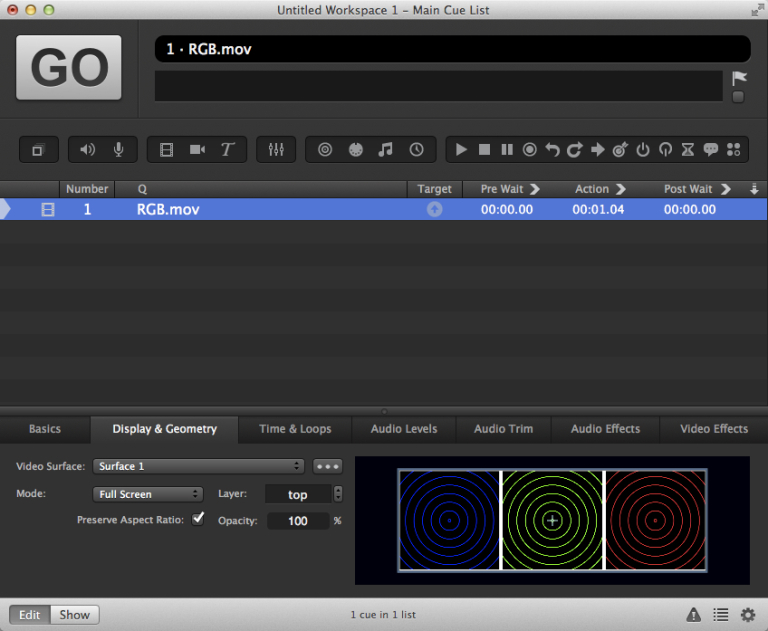Screen dimensions: 768x631
Task: Switch to Show mode
Action: [74, 614]
